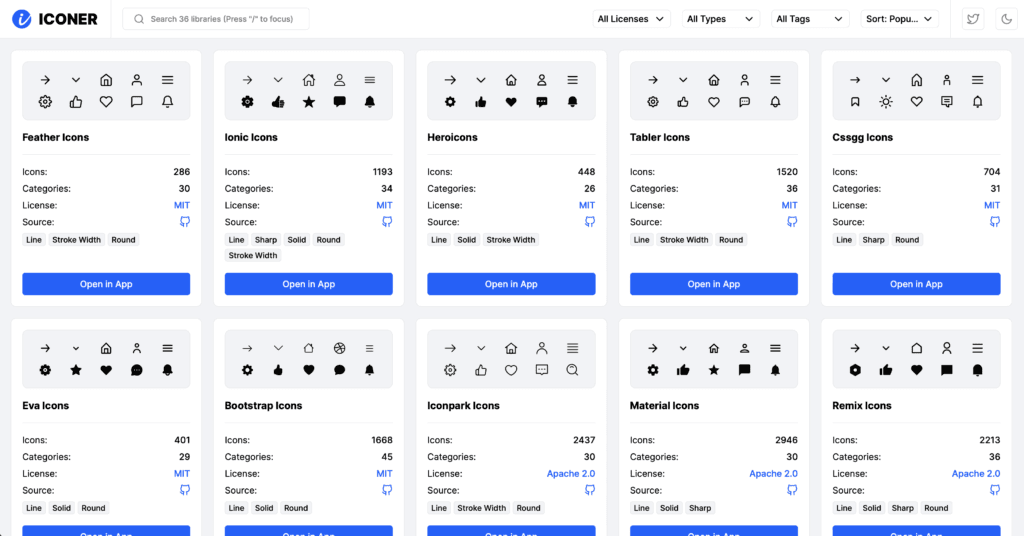Click the user icon in Heroicons preview
Image resolution: width=1024 pixels, height=536 pixels.
(541, 80)
